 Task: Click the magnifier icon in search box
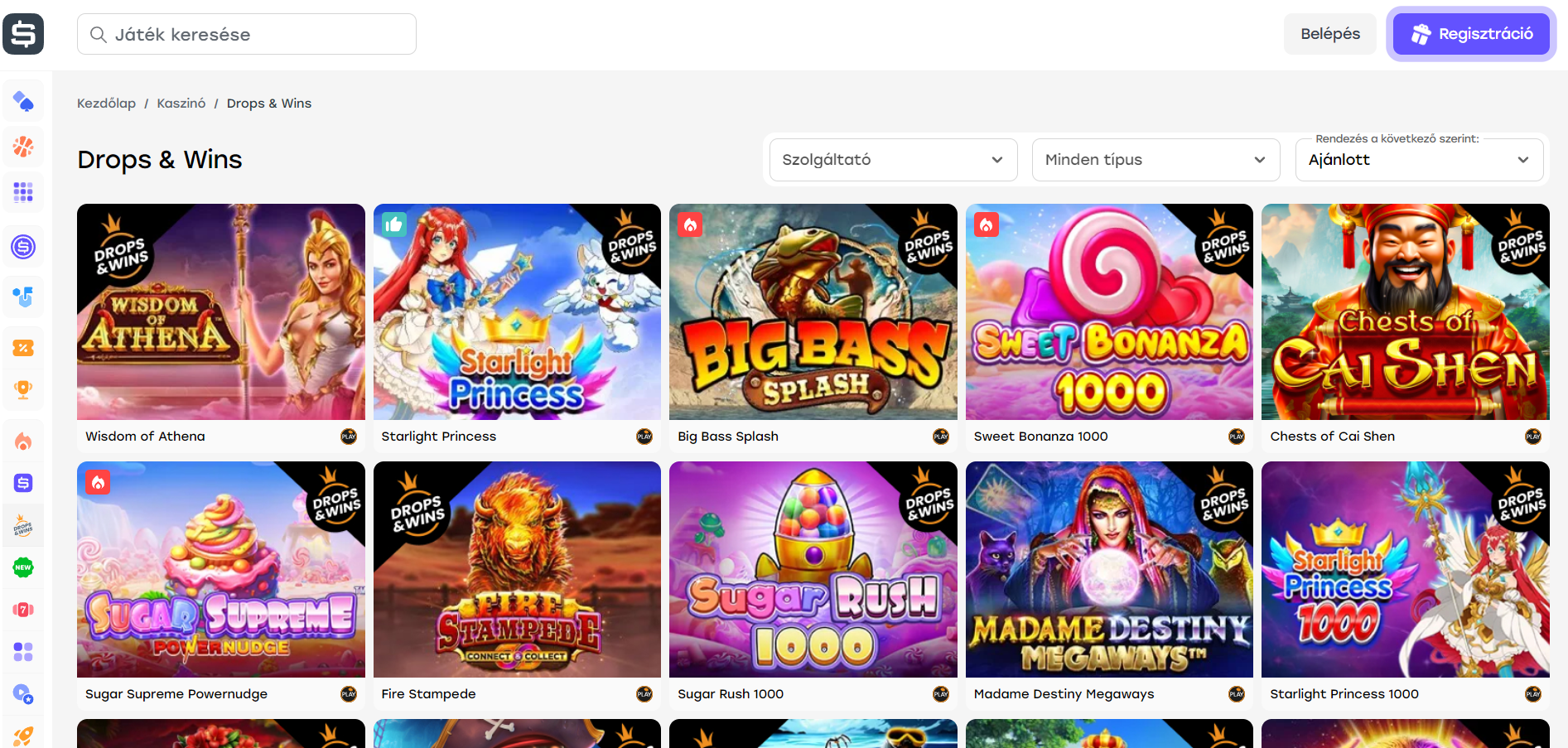pyautogui.click(x=98, y=34)
